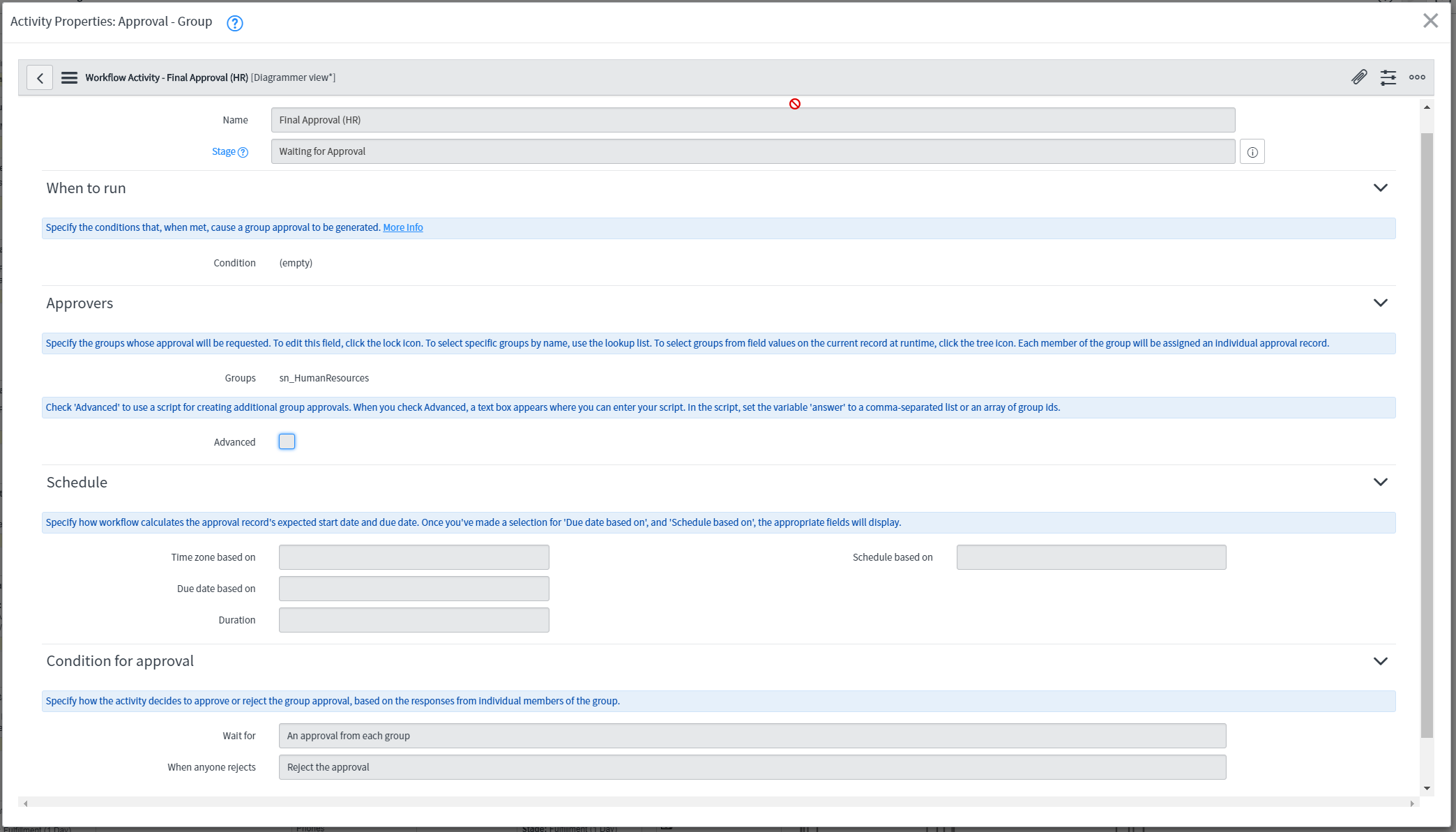Click the info icon beside the Stage field
Screen dimensions: 1456x832
pyautogui.click(x=1252, y=151)
